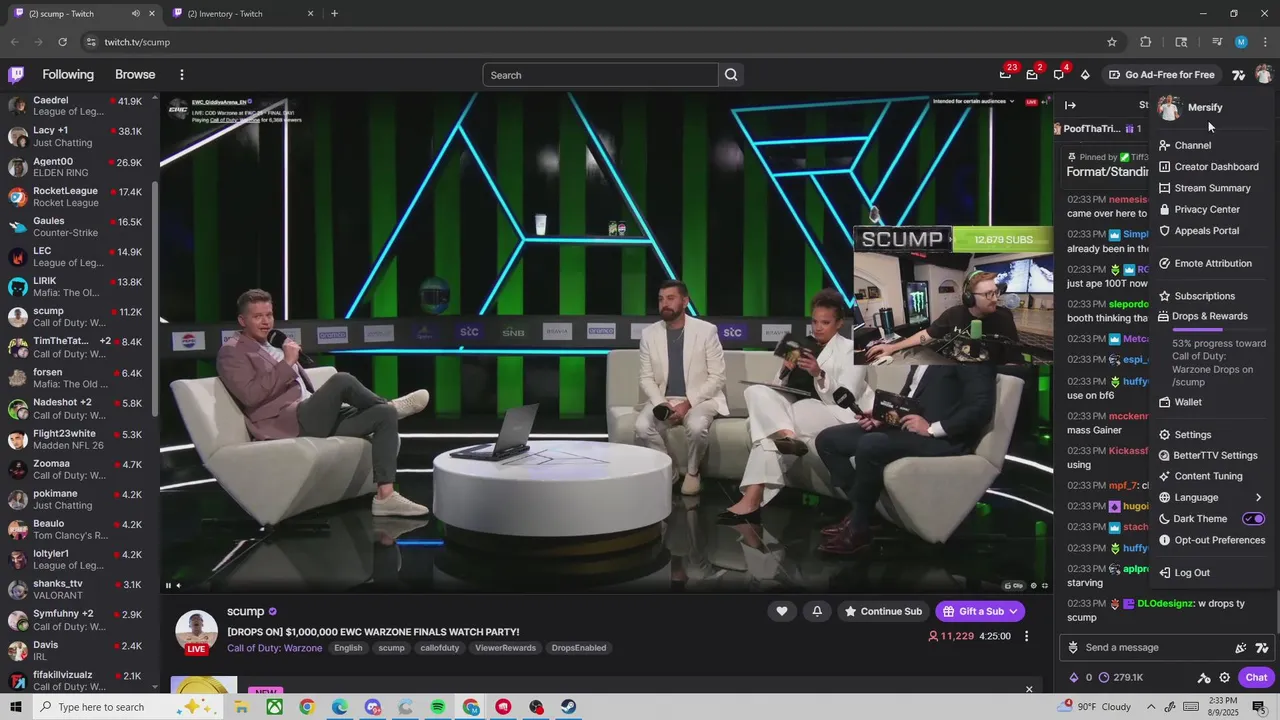The width and height of the screenshot is (1280, 720).
Task: Reload the page in browser
Action: (62, 42)
